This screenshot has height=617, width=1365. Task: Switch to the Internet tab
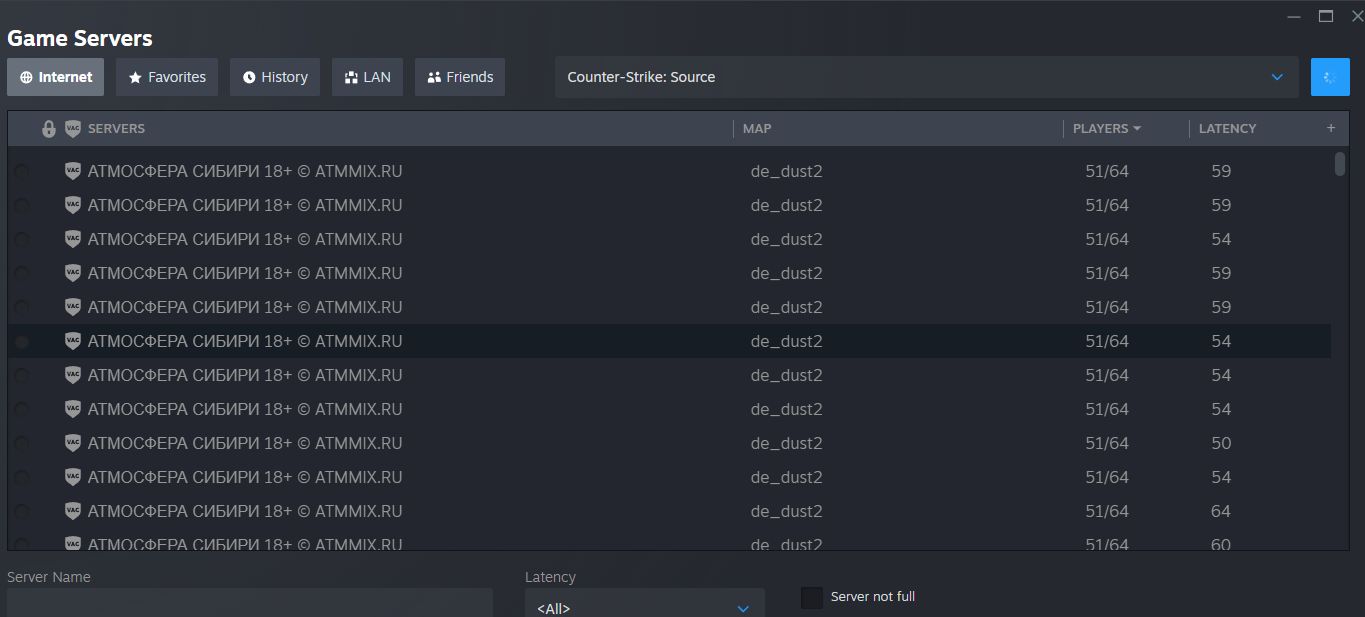55,77
